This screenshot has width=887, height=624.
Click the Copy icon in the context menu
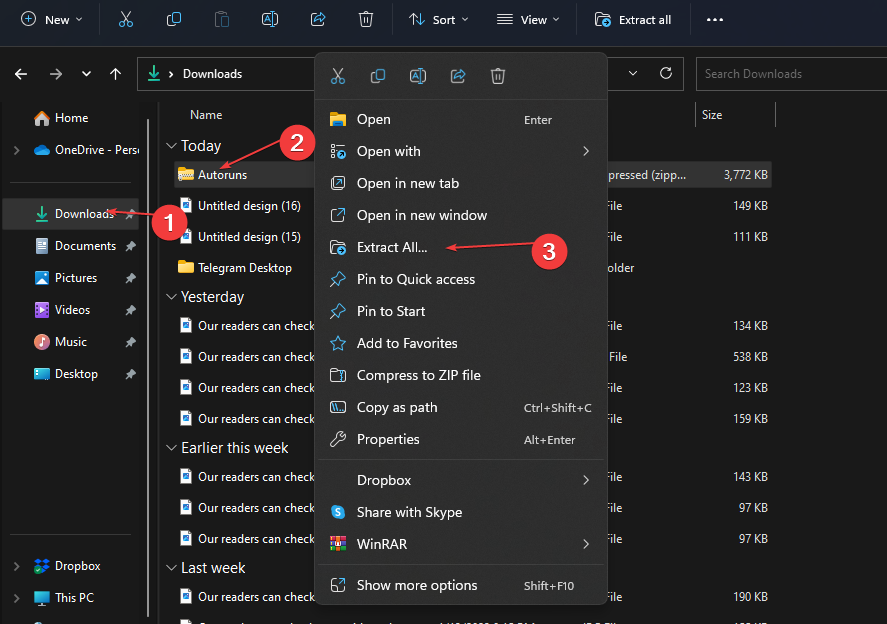378,76
